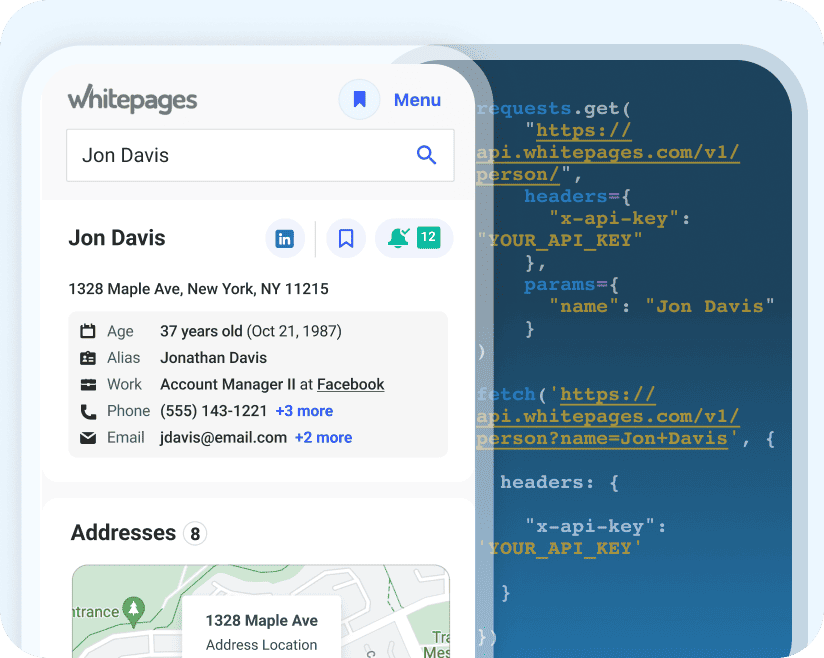Focus the Jon Davis search field
The width and height of the screenshot is (824, 658).
click(260, 156)
